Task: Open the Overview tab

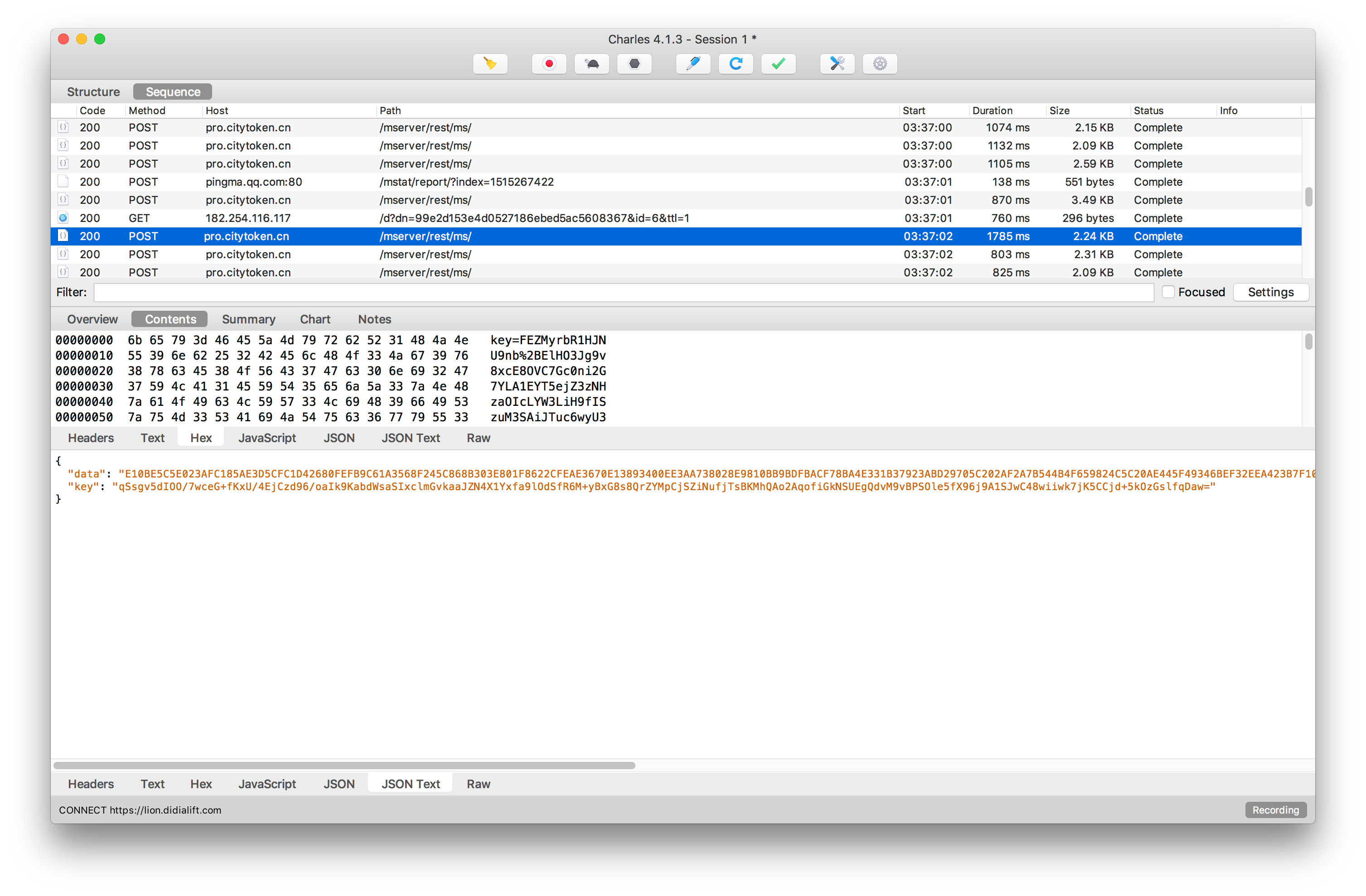Action: tap(92, 319)
